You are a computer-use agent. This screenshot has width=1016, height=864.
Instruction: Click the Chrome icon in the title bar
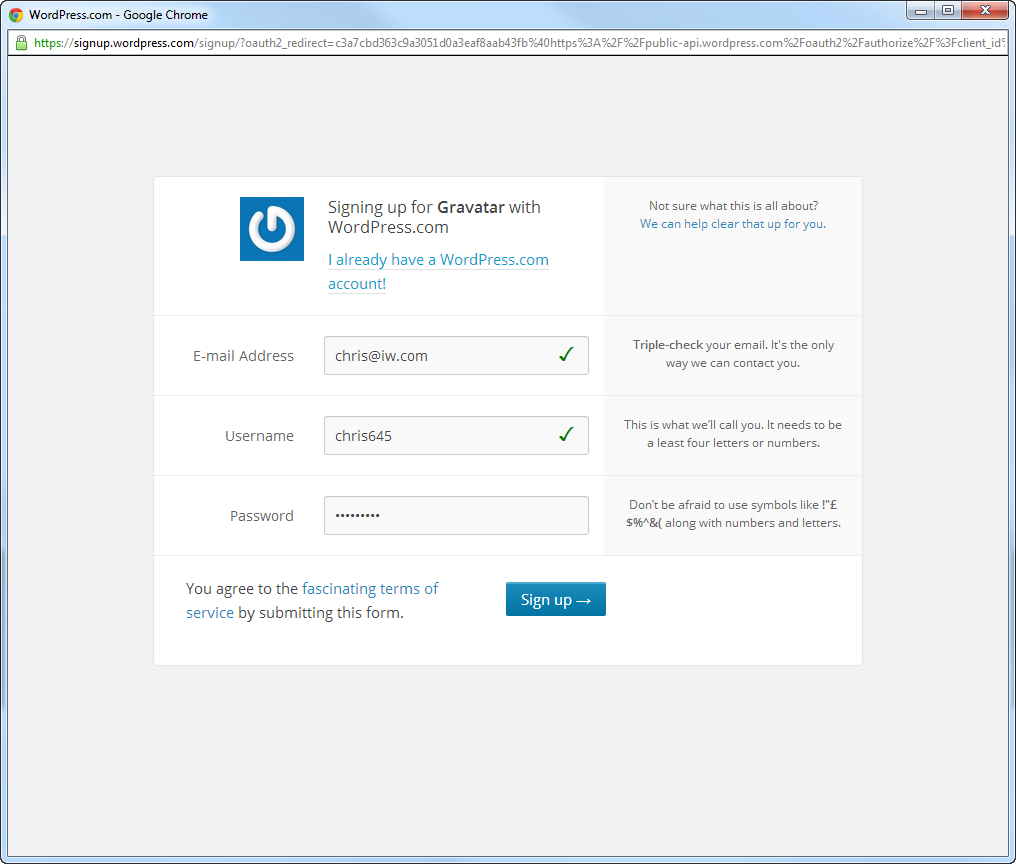pos(16,15)
